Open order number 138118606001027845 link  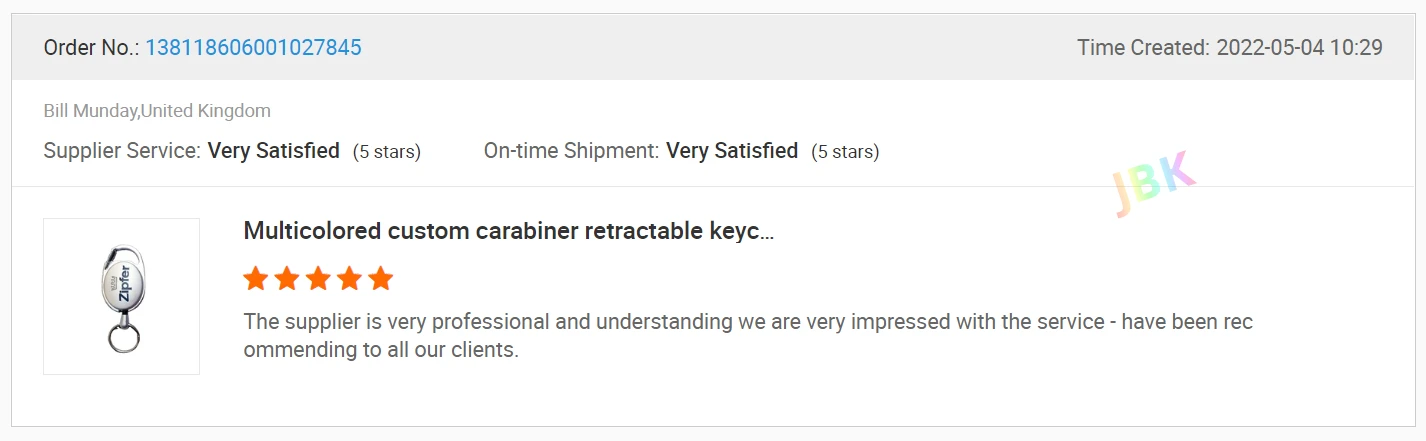(x=253, y=47)
